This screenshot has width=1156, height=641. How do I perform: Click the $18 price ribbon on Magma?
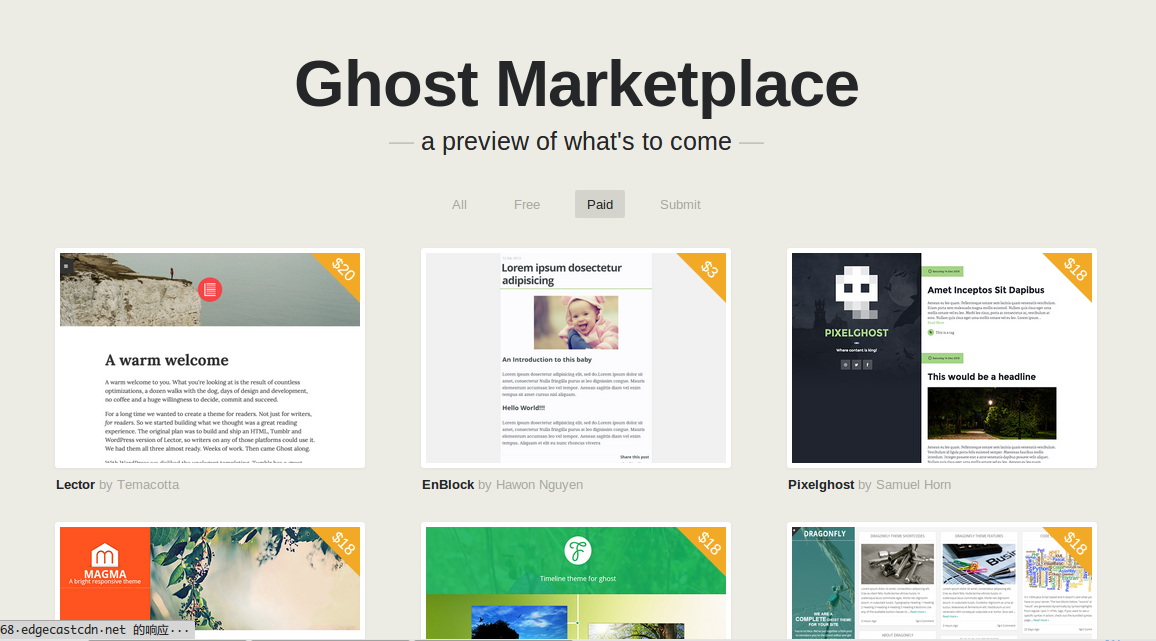(x=342, y=544)
